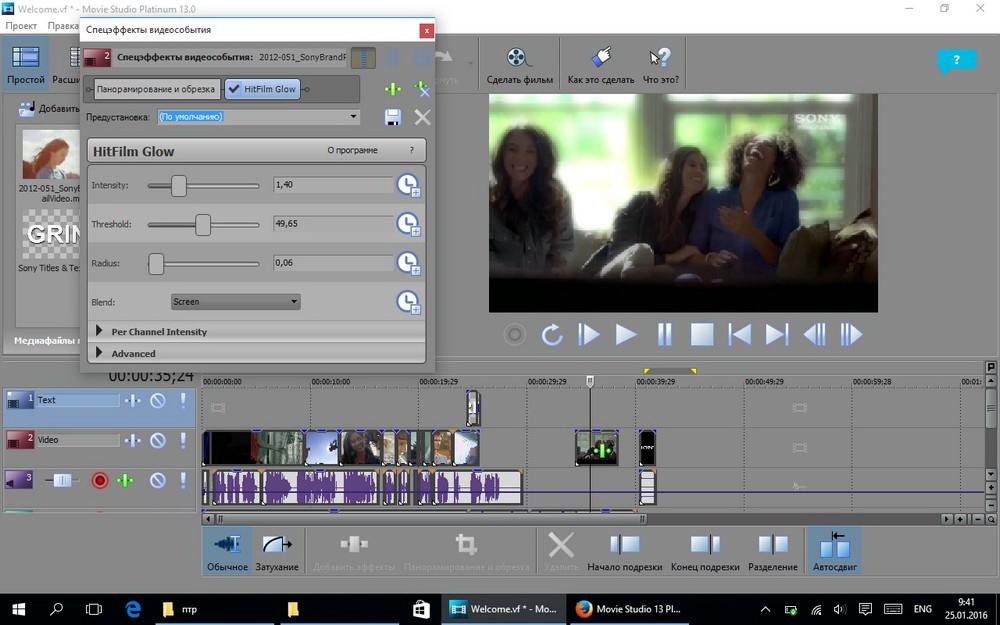
Task: Click Threshold value field 49,65
Action: (x=333, y=224)
